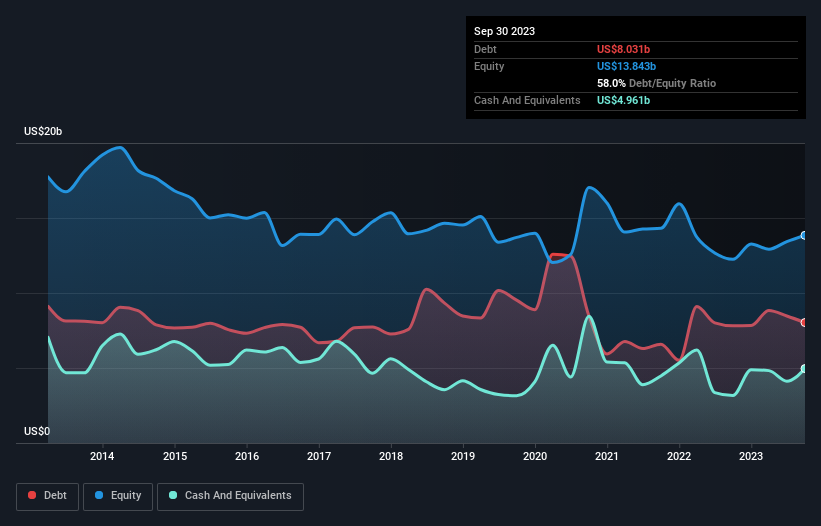Click the 58.0% Debt/Equity Ratio text
821x526 pixels.
pos(657,83)
